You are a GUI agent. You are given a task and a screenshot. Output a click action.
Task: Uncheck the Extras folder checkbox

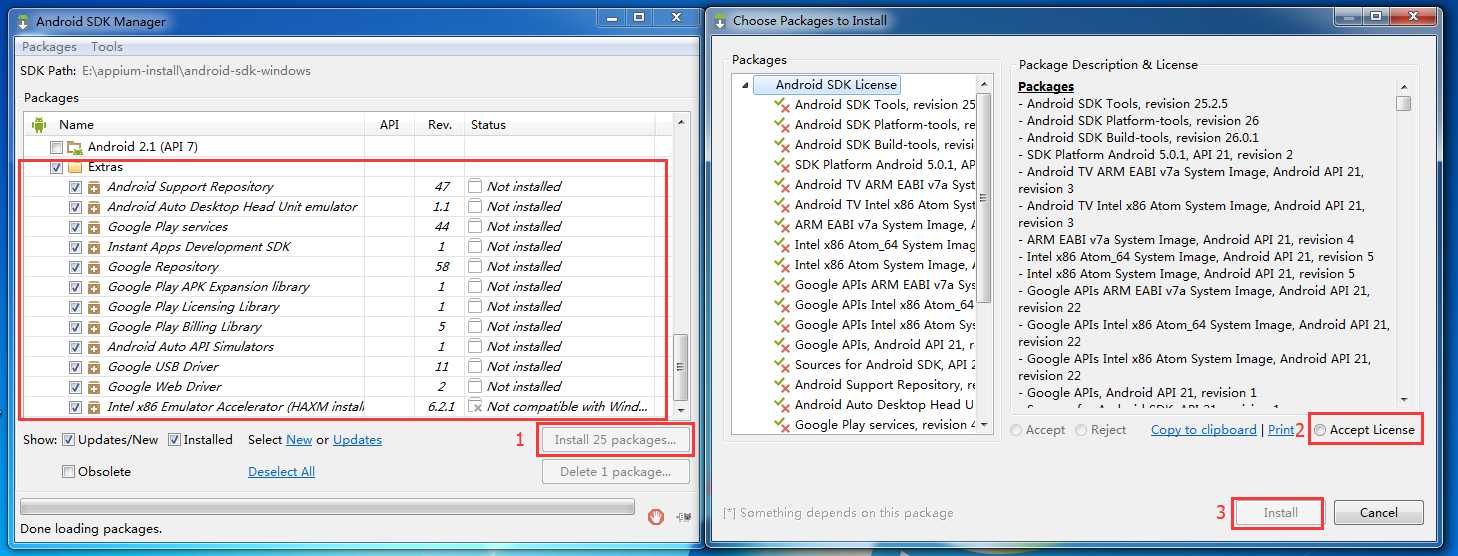coord(56,167)
